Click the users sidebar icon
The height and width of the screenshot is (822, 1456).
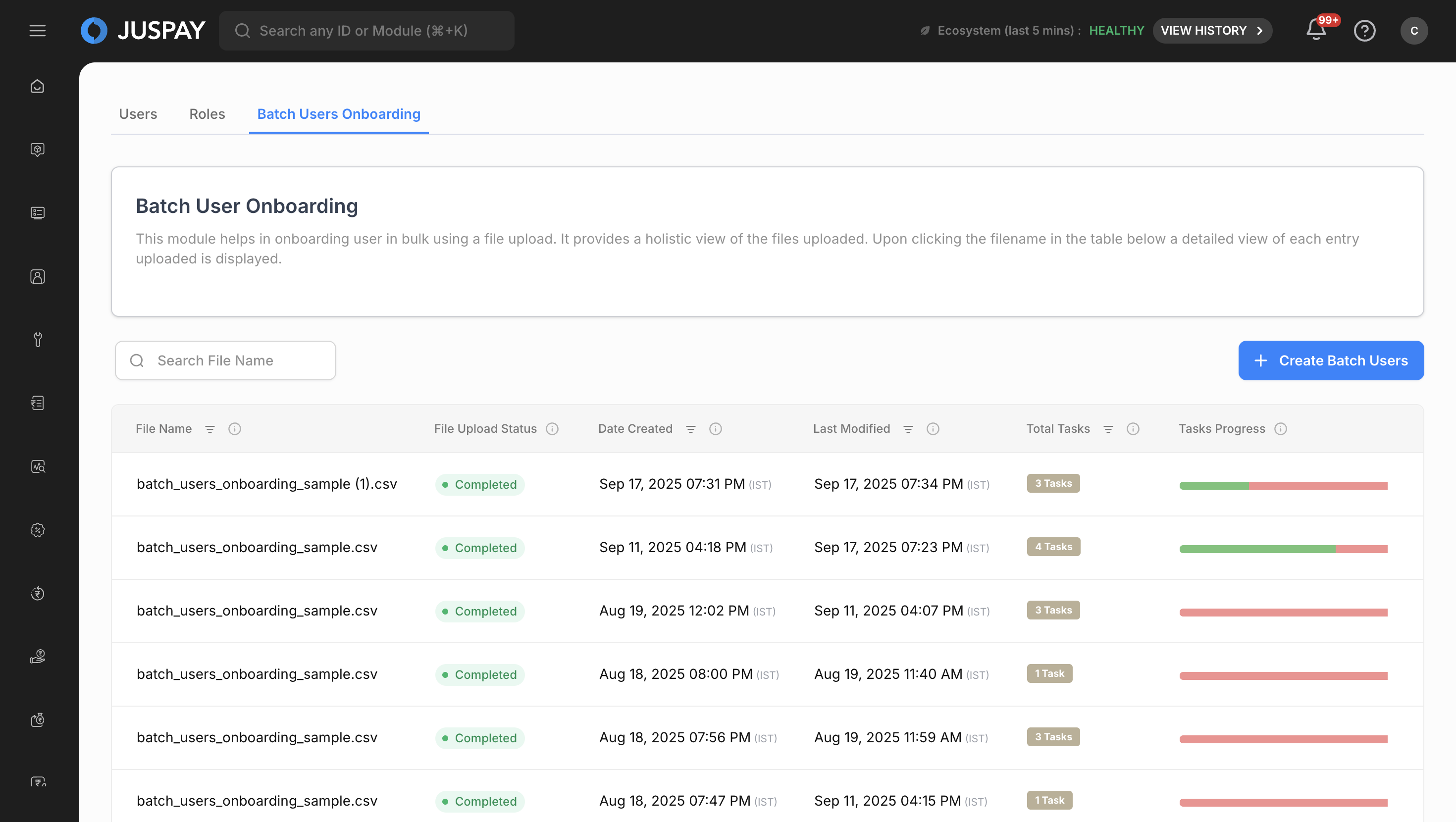pos(37,276)
